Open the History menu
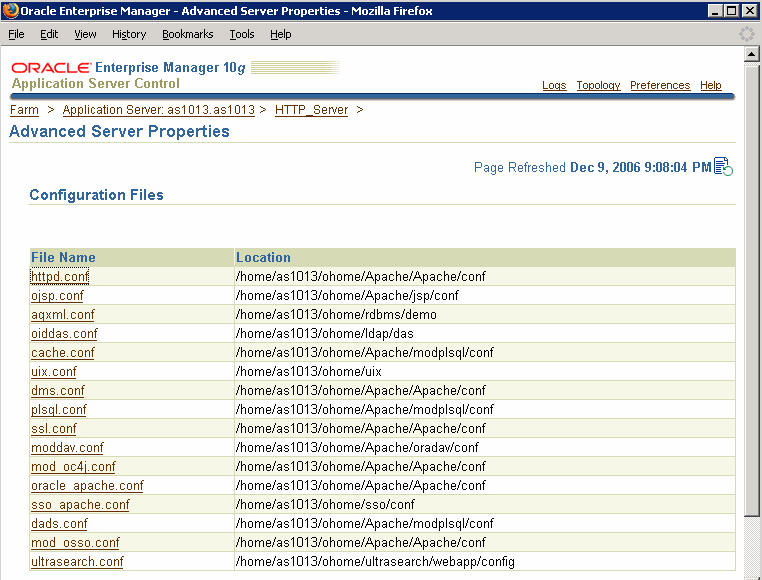Viewport: 762px width, 580px height. click(x=129, y=34)
